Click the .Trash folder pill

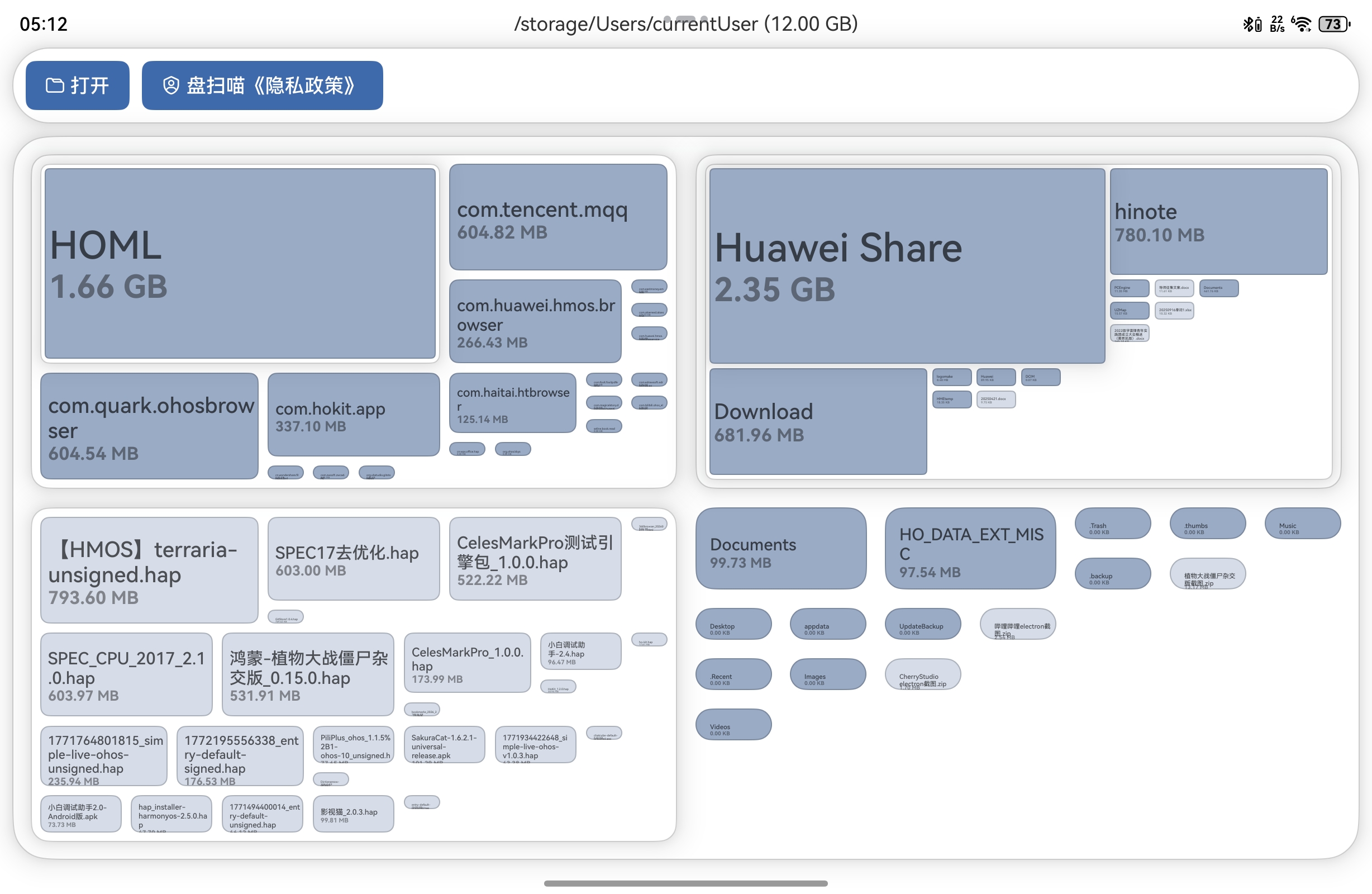[x=1112, y=524]
